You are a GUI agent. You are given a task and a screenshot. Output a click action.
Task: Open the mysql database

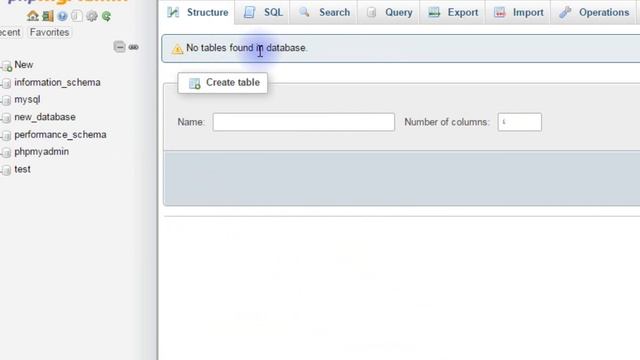coord(27,100)
